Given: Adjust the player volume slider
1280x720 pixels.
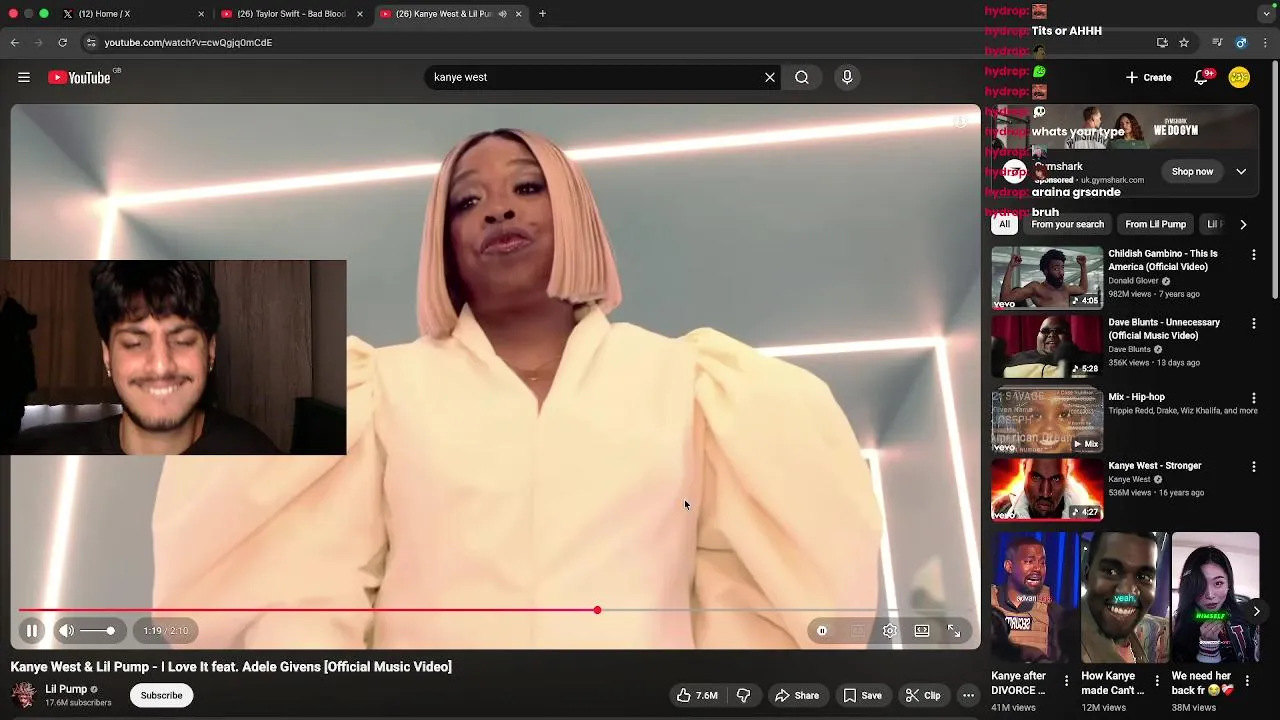Looking at the screenshot, I should 97,630.
